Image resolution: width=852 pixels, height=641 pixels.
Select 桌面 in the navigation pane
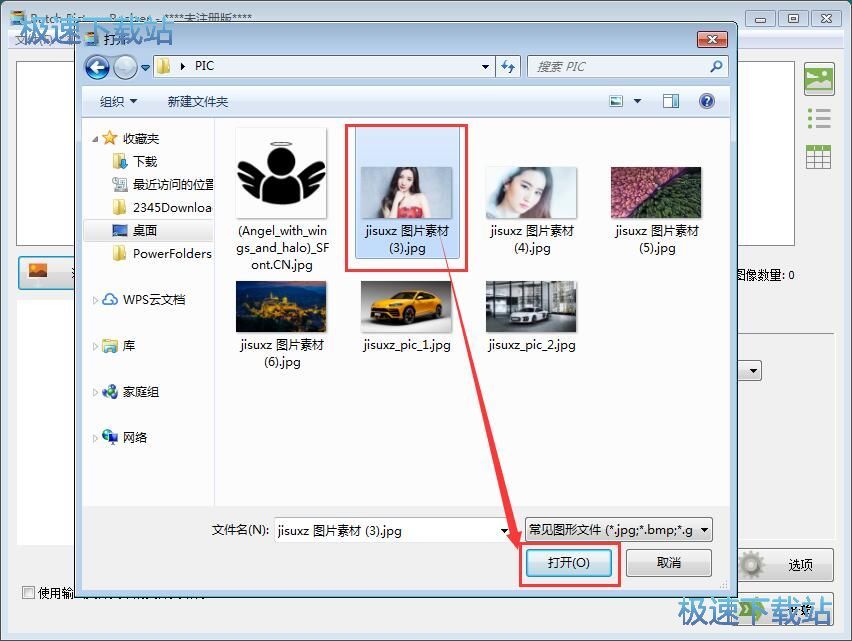(145, 230)
